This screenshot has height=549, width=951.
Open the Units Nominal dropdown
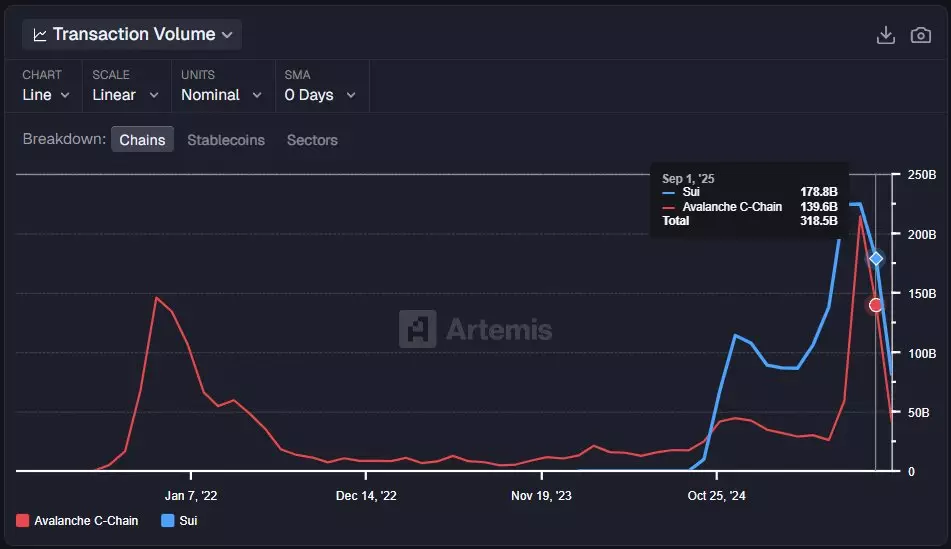pos(221,95)
